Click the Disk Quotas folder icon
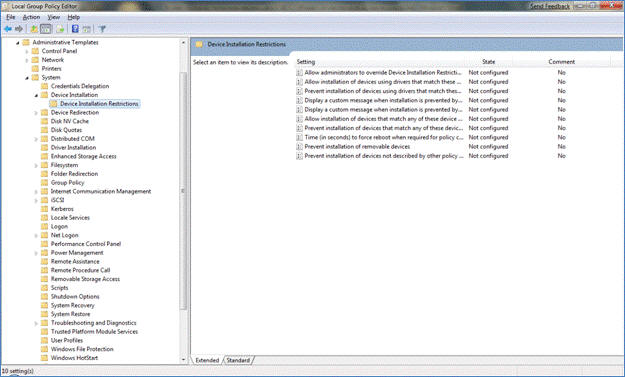This screenshot has width=625, height=377. (45, 130)
